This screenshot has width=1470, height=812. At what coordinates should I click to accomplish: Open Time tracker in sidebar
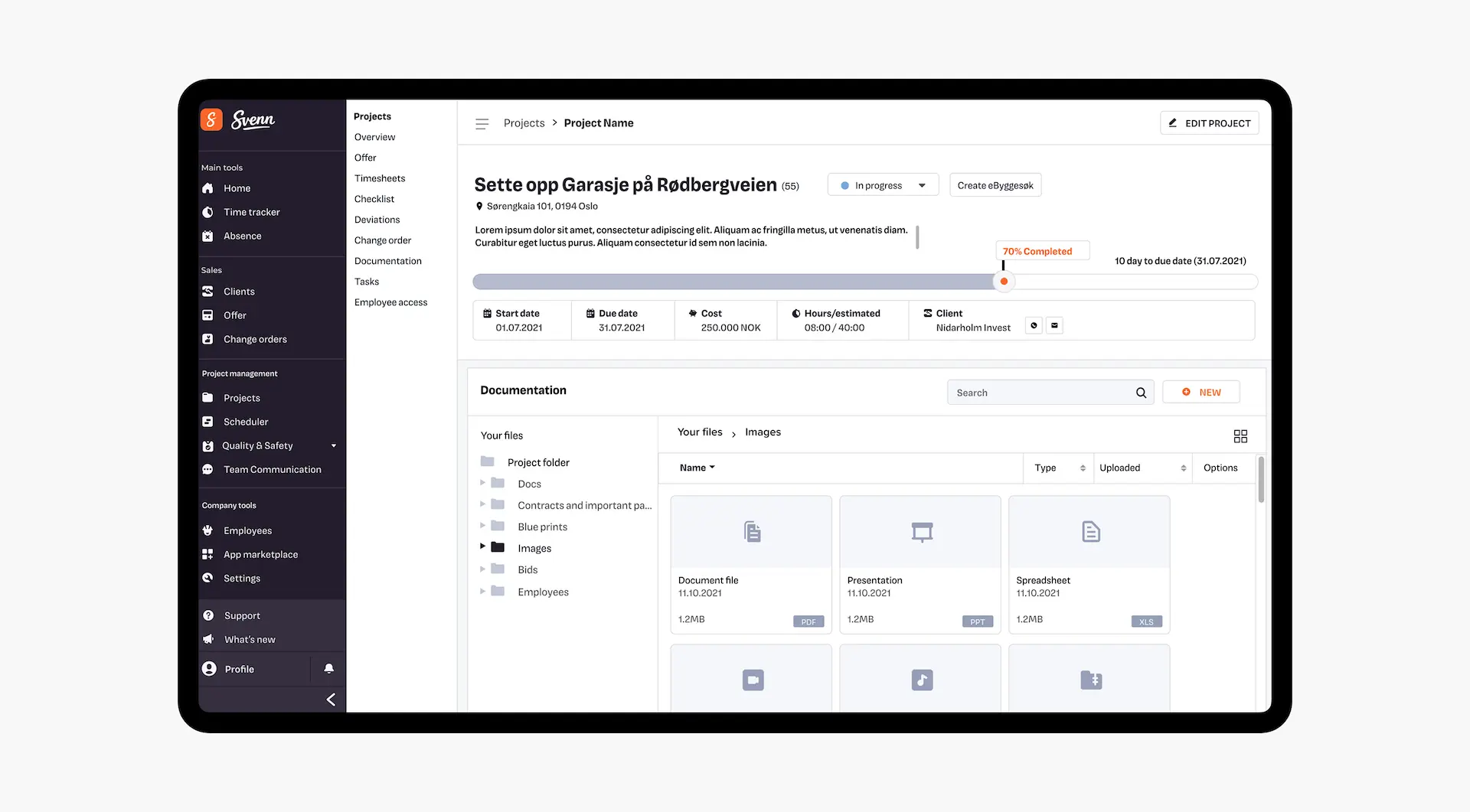(x=251, y=212)
